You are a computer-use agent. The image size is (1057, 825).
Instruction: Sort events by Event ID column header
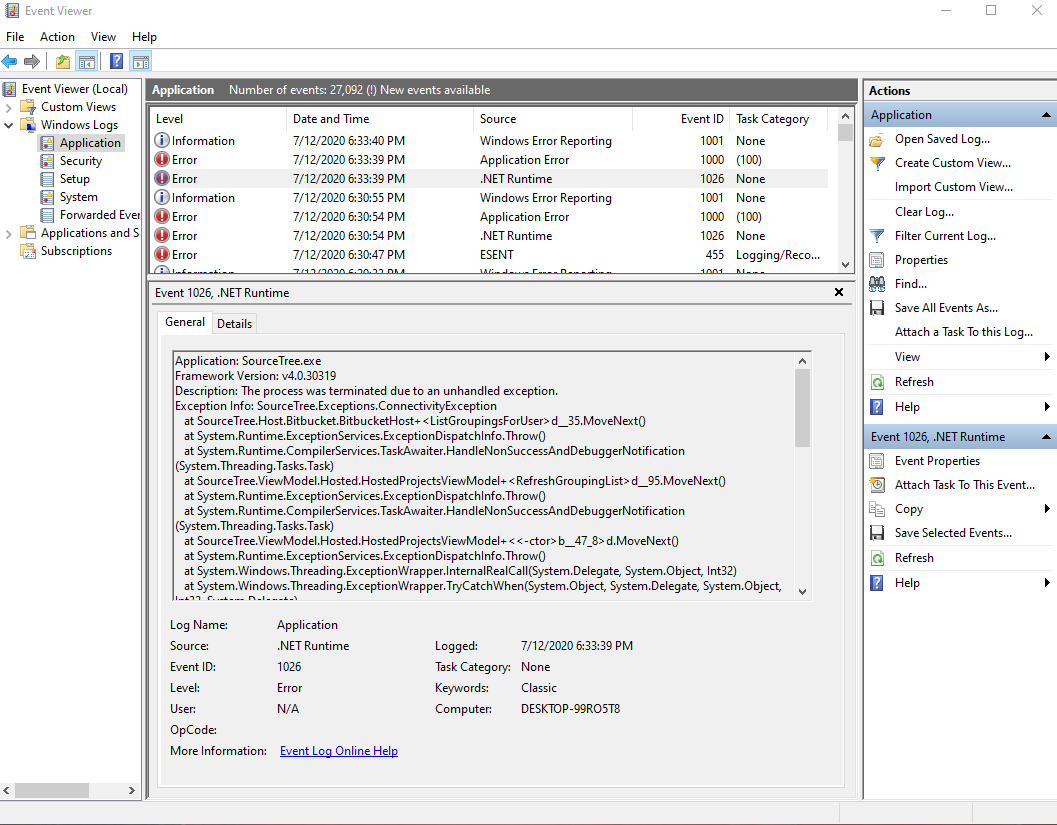pos(682,119)
